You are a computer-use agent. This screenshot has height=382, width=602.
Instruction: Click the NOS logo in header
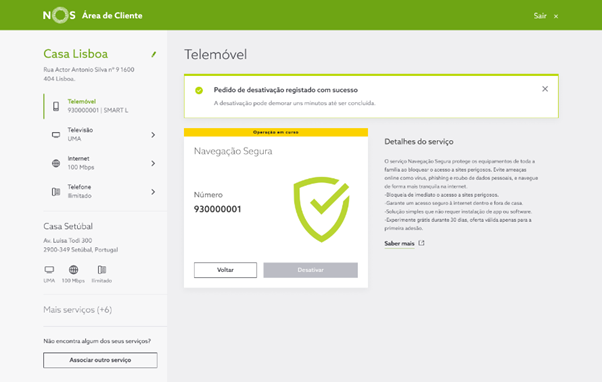click(x=59, y=15)
